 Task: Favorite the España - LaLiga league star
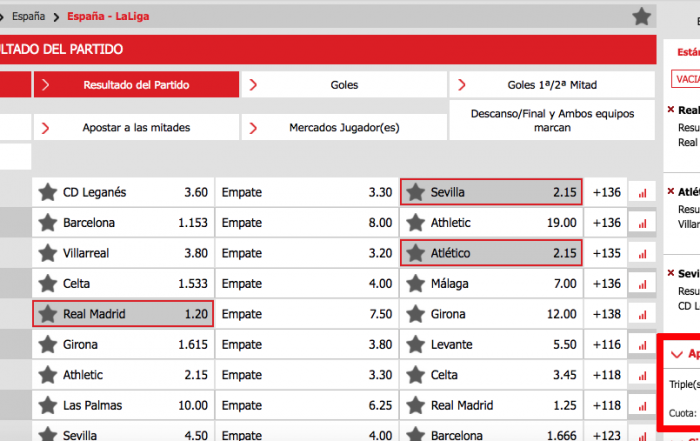click(x=642, y=17)
